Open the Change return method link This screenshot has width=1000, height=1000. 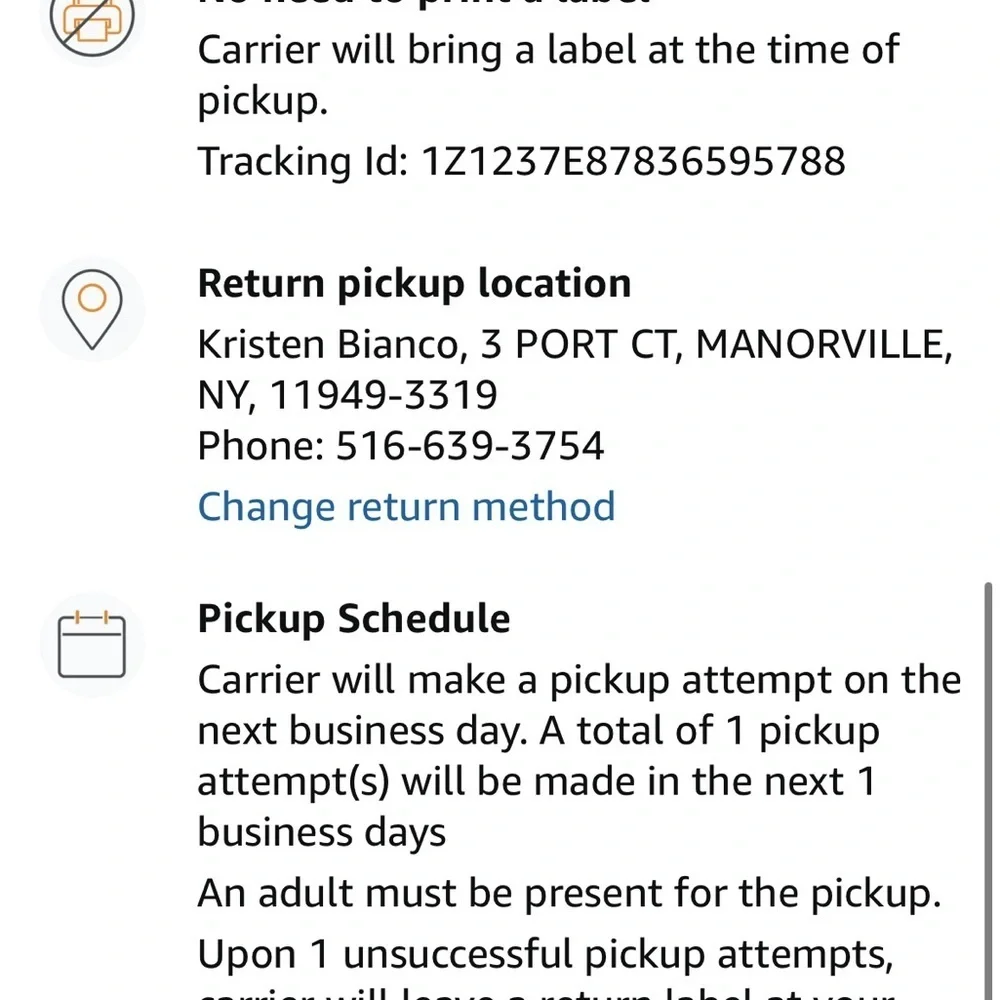[406, 506]
